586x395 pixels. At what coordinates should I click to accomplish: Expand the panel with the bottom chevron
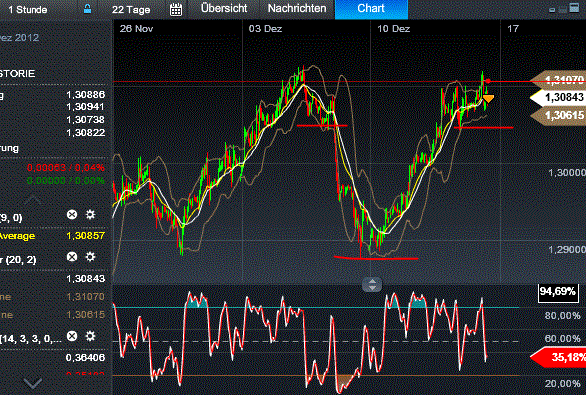tap(33, 383)
